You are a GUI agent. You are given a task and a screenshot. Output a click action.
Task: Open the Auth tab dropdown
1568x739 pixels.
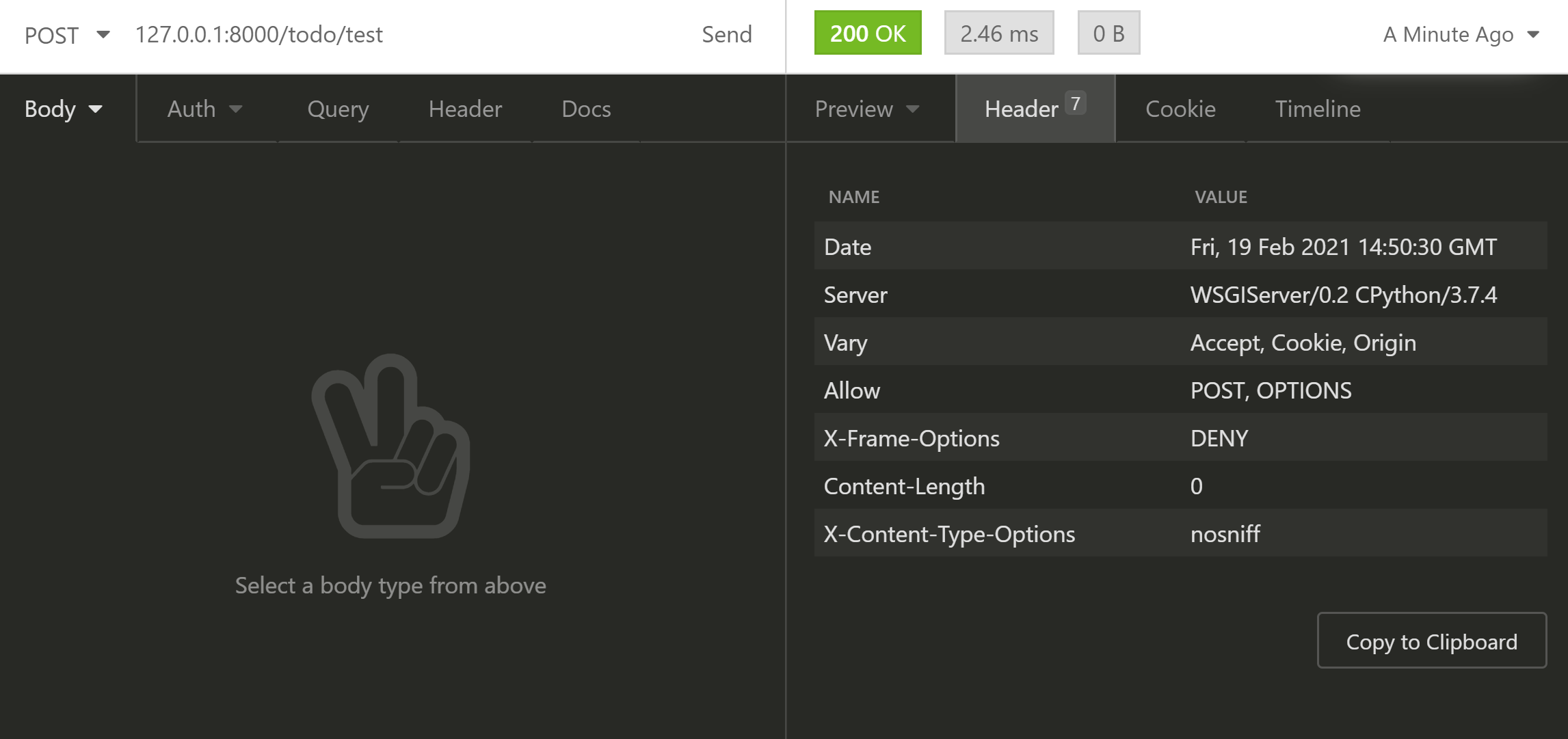(x=204, y=109)
